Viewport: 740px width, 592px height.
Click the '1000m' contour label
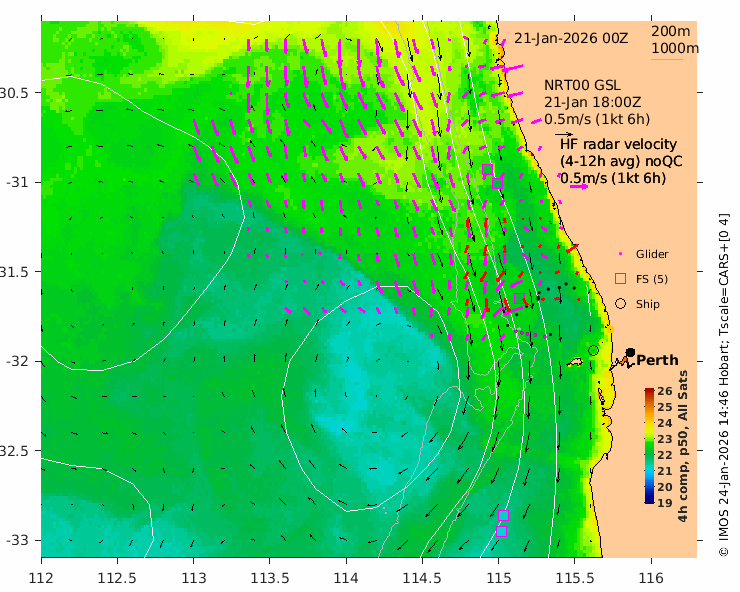click(675, 48)
